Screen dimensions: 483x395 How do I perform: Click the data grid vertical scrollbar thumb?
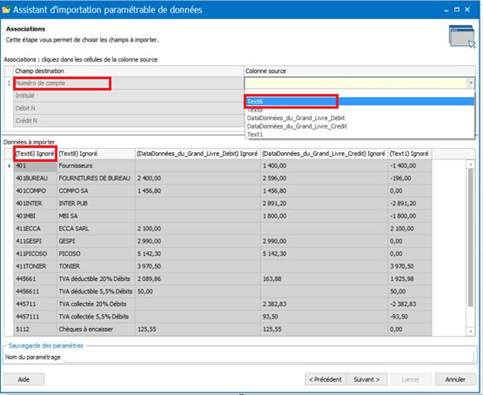(x=470, y=237)
